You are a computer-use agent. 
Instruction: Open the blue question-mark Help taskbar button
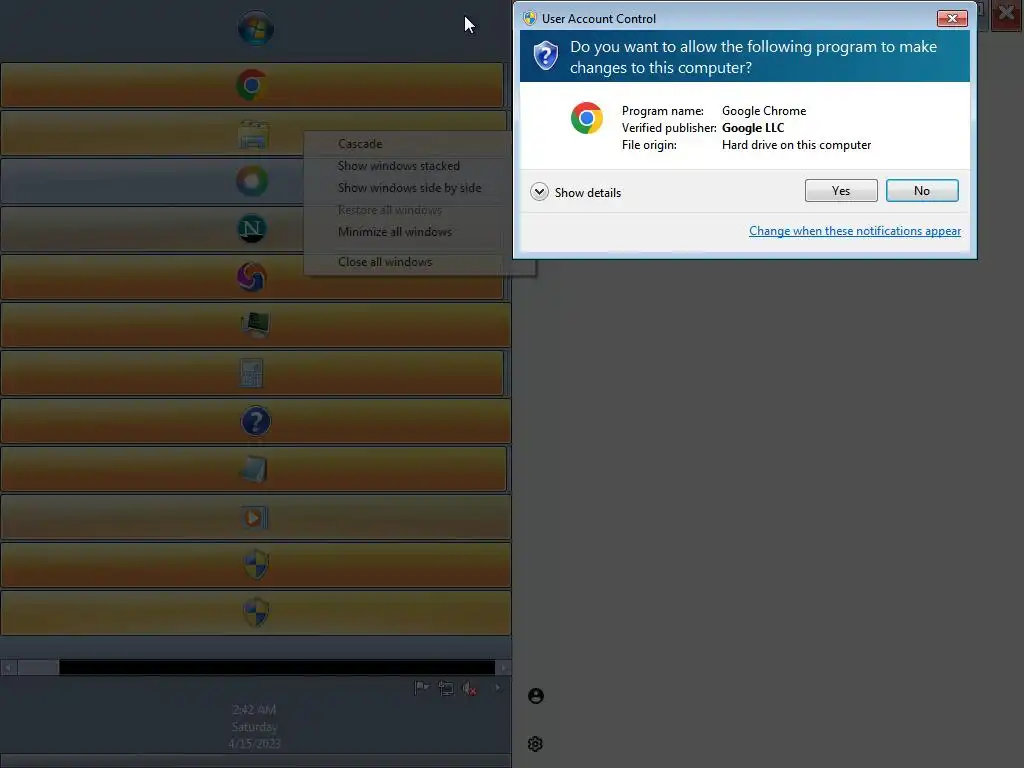[255, 421]
